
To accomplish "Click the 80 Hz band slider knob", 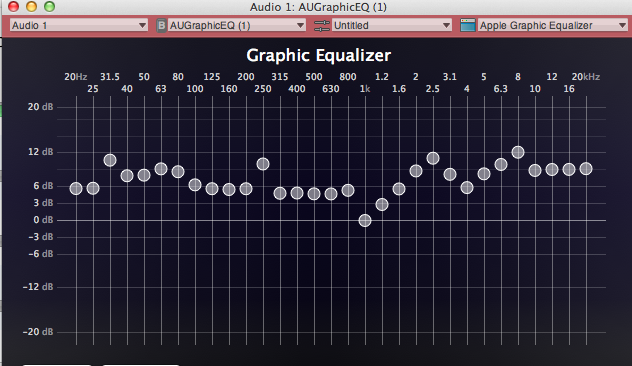I will tap(178, 171).
